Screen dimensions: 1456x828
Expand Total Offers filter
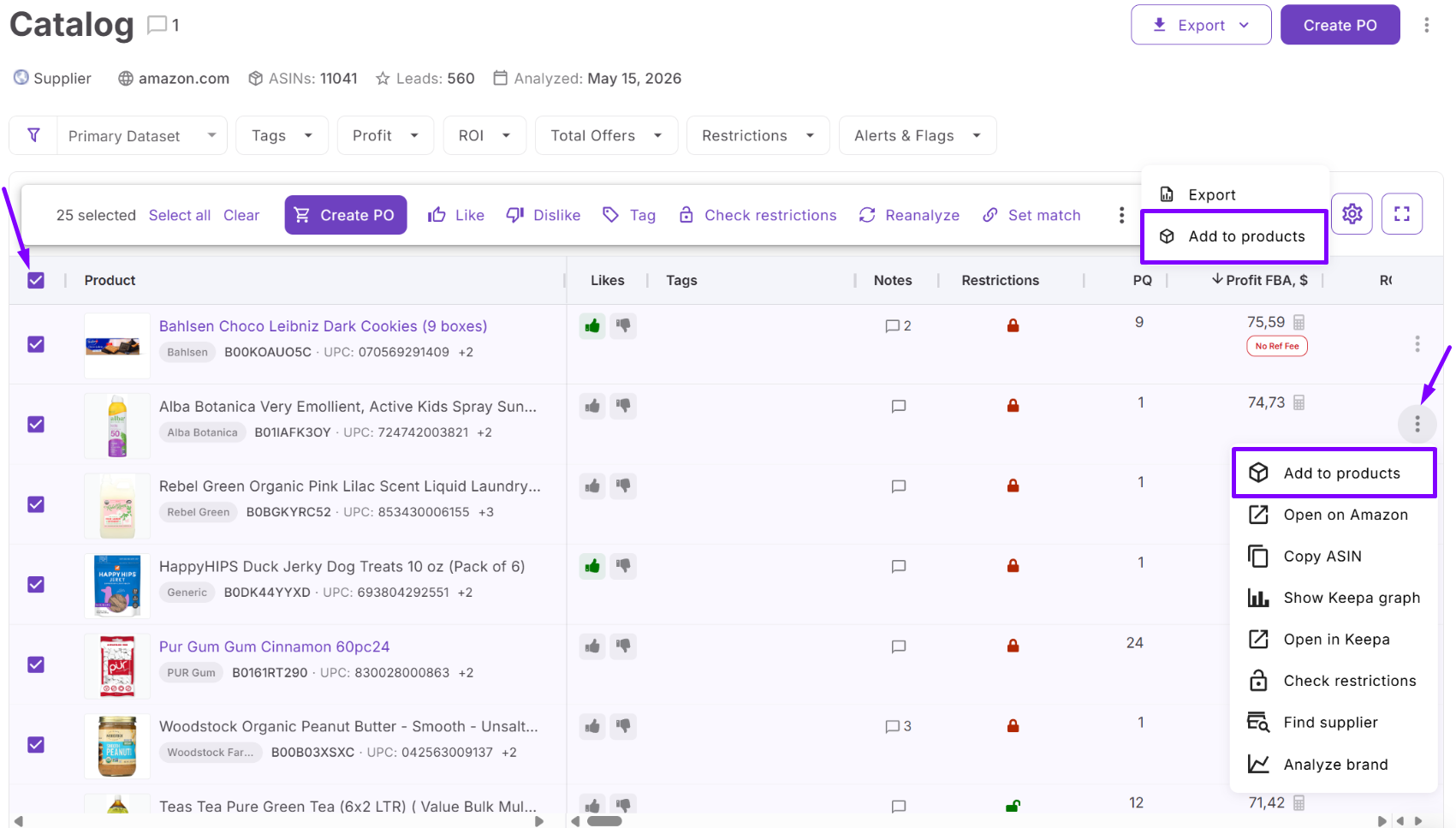point(606,135)
